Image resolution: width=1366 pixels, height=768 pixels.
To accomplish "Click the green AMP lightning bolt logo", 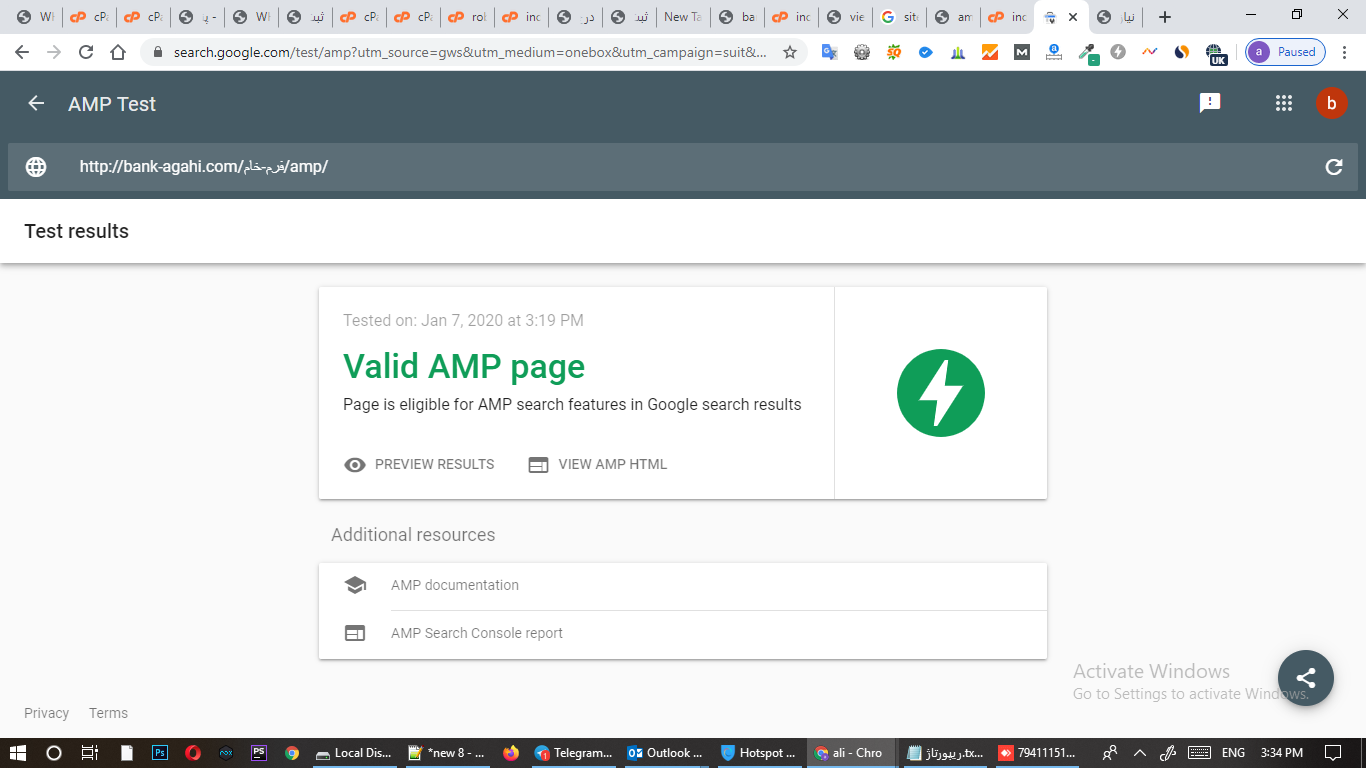I will [x=941, y=393].
